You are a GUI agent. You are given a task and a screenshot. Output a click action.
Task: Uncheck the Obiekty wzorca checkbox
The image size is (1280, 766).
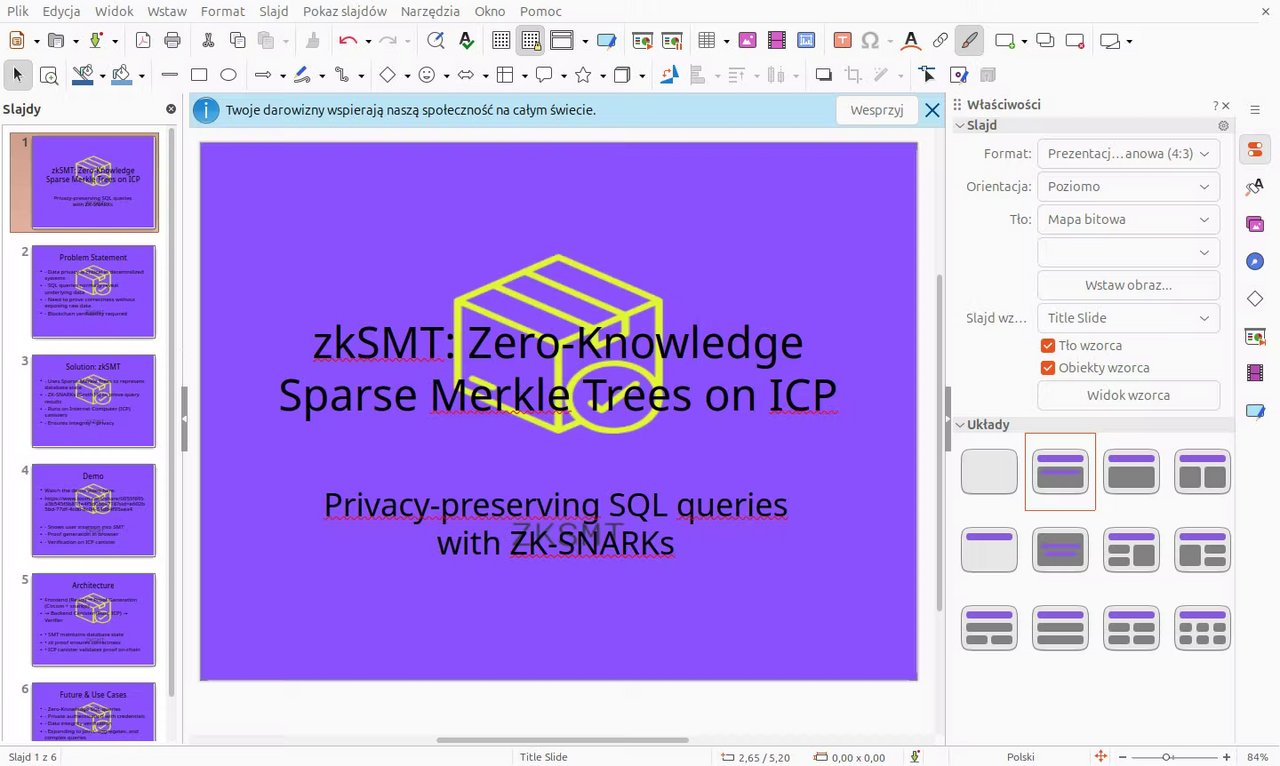(x=1048, y=368)
